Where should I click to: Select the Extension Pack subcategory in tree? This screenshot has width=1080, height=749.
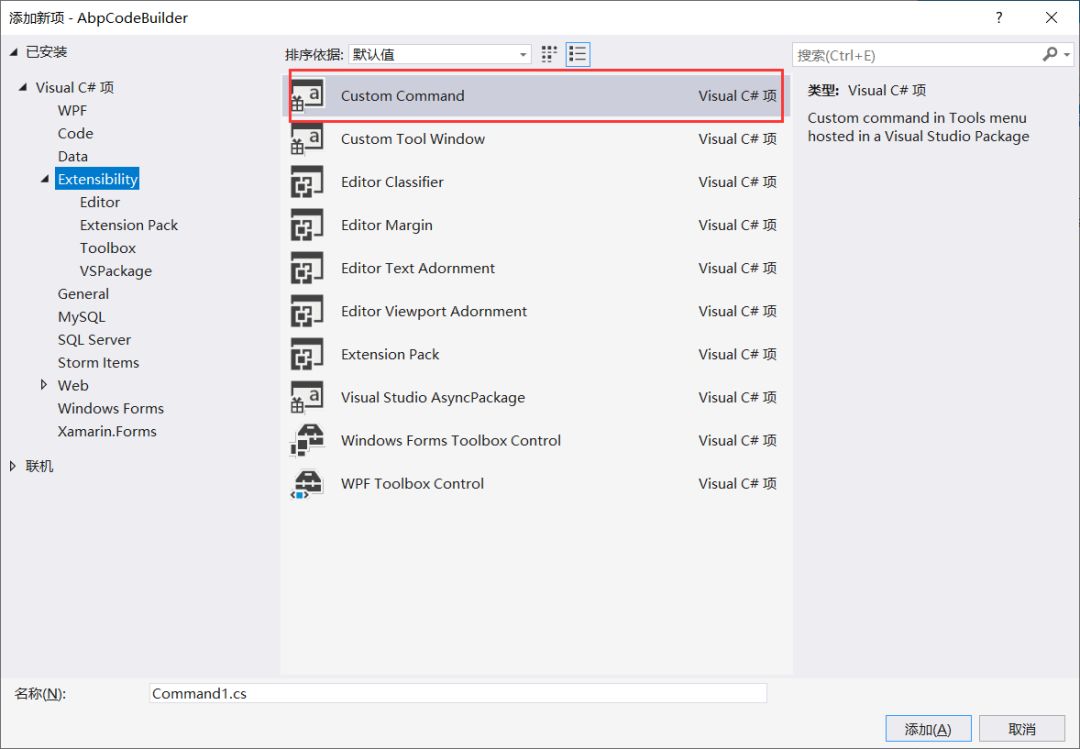coord(129,225)
